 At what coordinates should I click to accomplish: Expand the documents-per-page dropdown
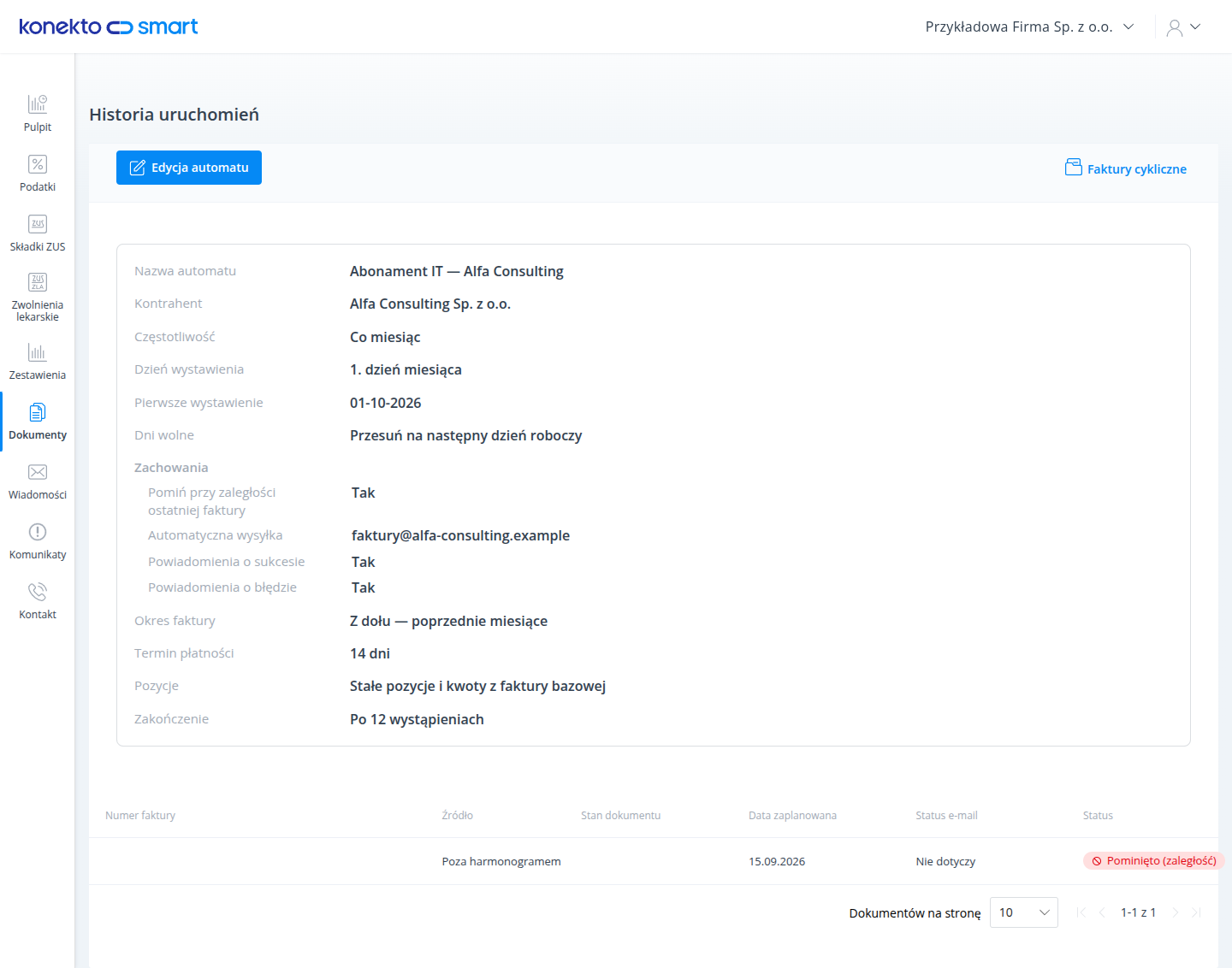tap(1024, 912)
